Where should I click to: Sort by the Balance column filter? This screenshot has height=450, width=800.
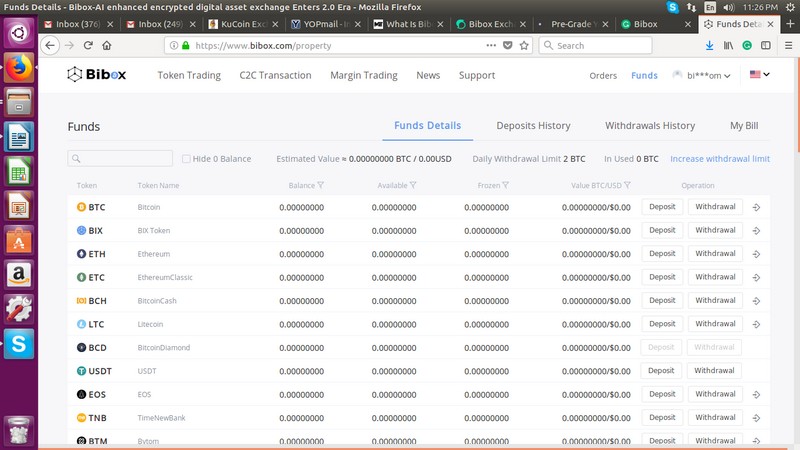[321, 185]
